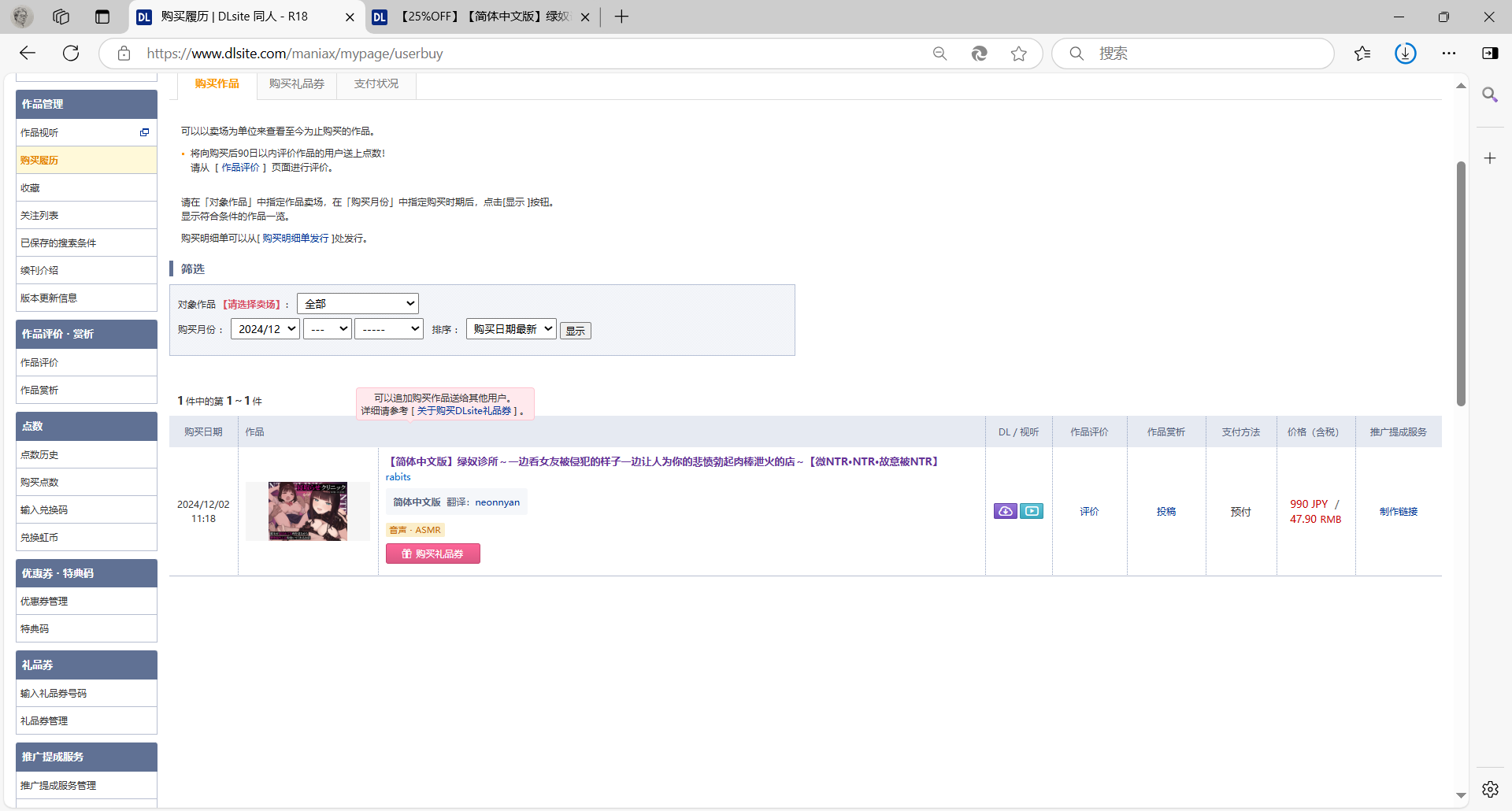
Task: Click external link icon beside 作品视听
Action: (144, 132)
